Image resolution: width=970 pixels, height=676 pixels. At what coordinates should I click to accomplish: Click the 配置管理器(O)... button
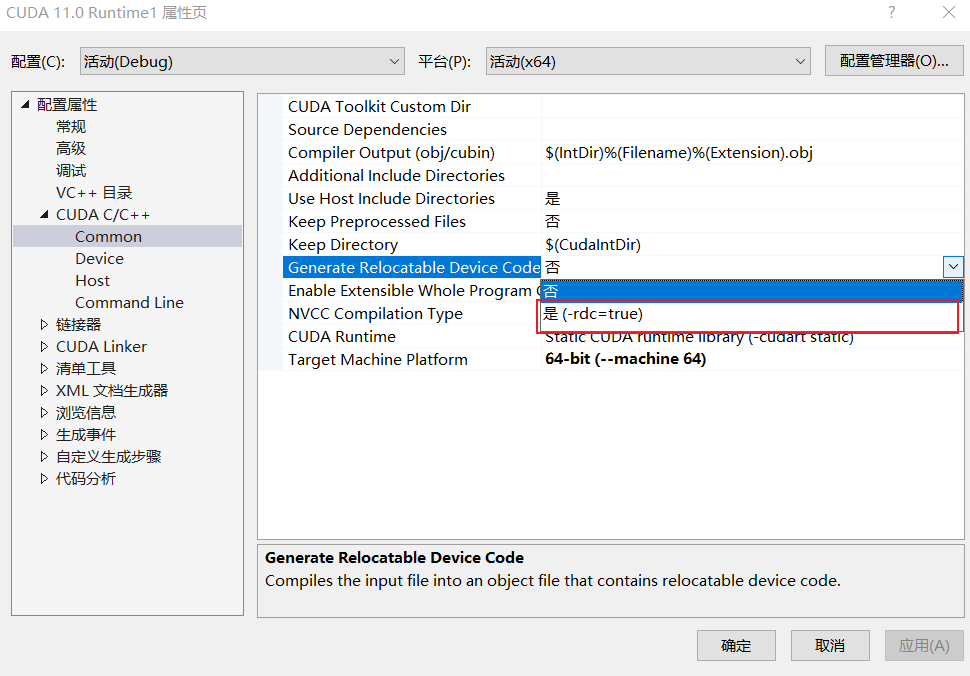tap(893, 60)
